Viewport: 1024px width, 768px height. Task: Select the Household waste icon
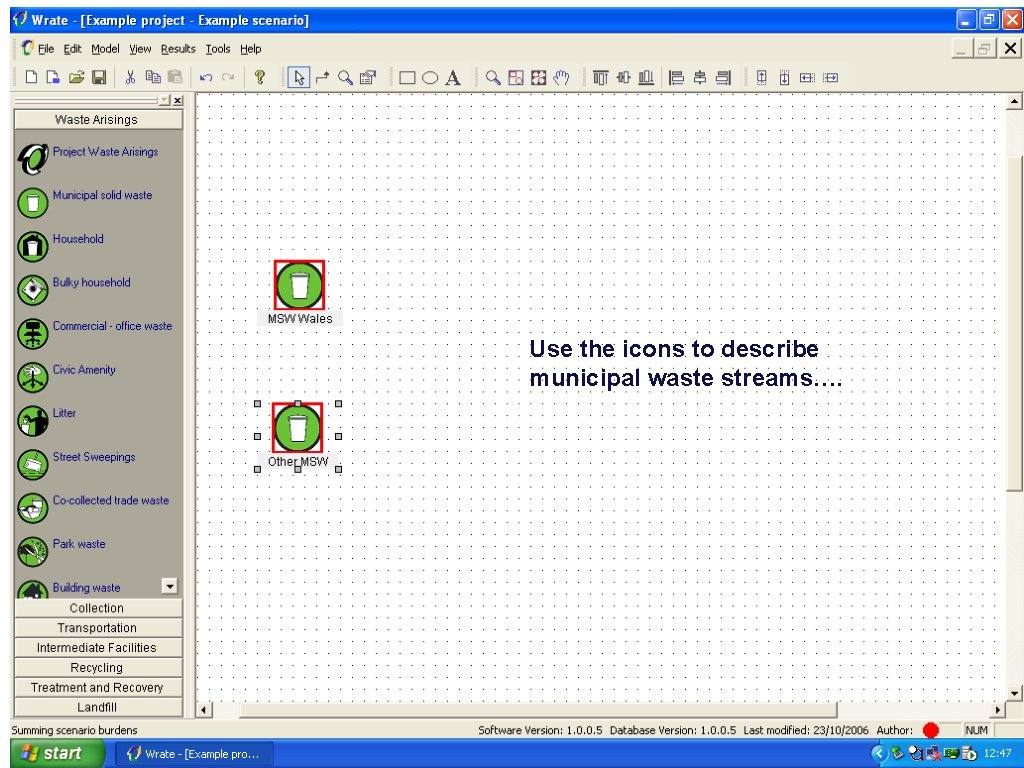[33, 245]
